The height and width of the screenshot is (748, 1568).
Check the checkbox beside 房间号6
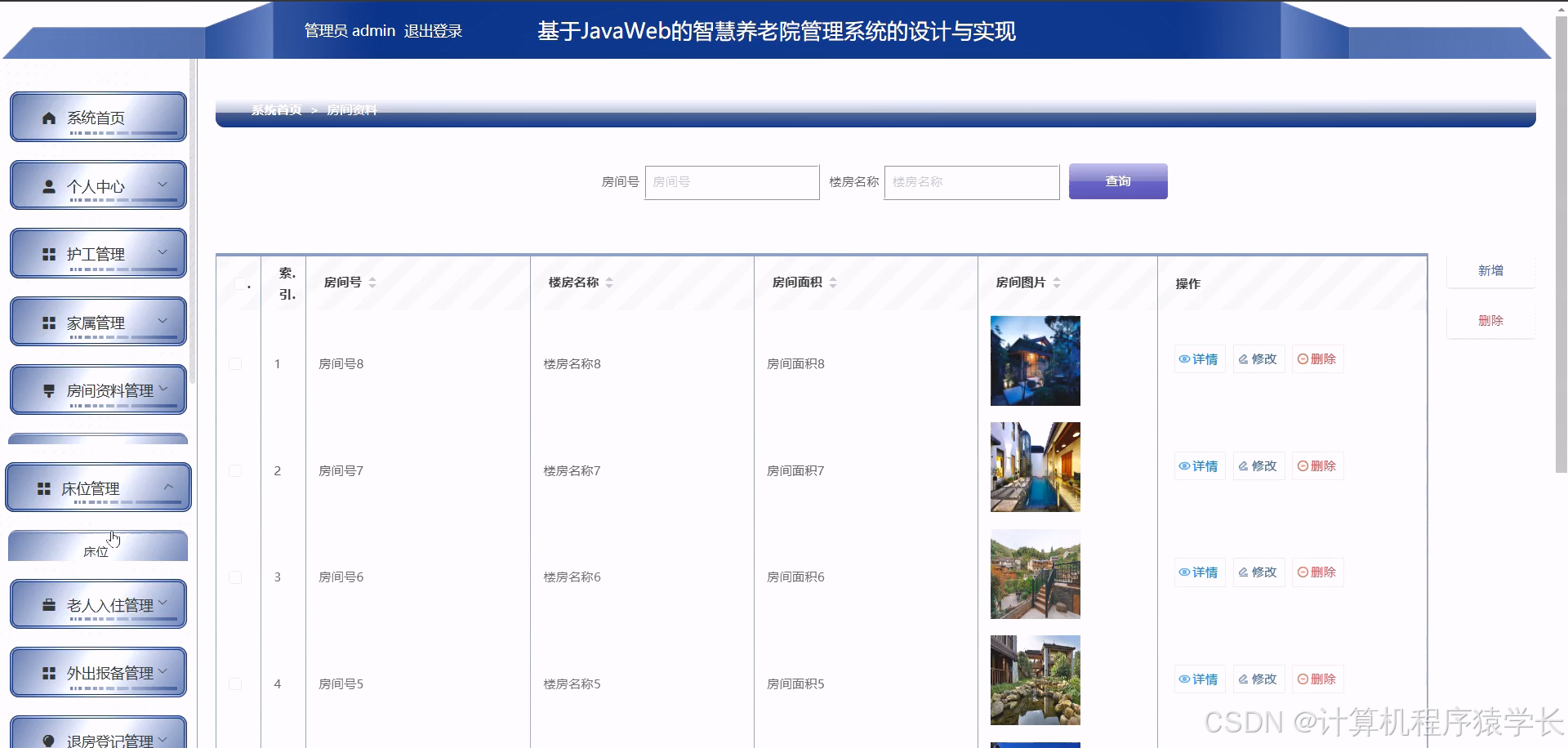(235, 577)
